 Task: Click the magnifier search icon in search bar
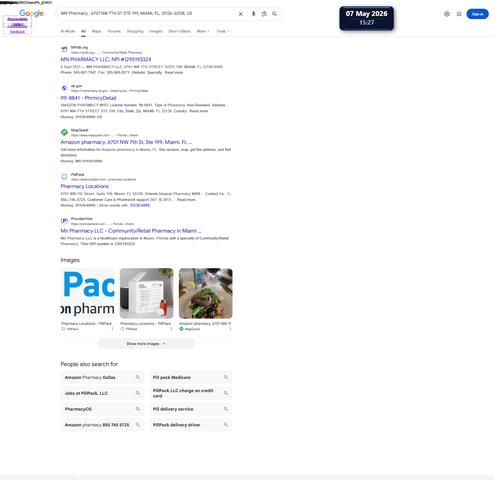[274, 14]
